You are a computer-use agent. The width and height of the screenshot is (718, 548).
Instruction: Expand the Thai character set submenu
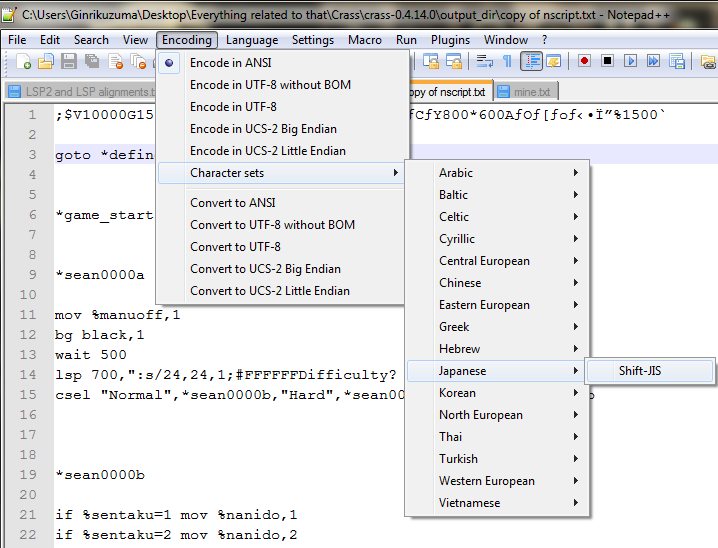tap(497, 437)
